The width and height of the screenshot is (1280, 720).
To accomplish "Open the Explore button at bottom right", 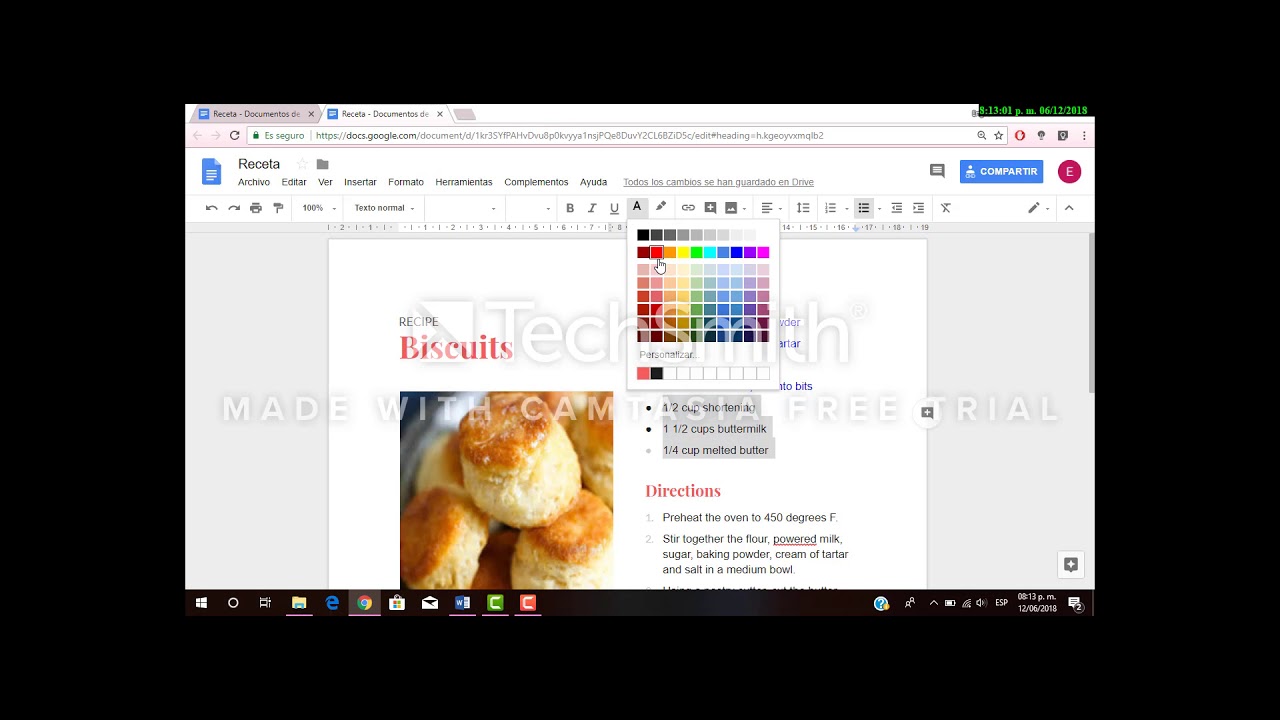I will [x=1070, y=565].
